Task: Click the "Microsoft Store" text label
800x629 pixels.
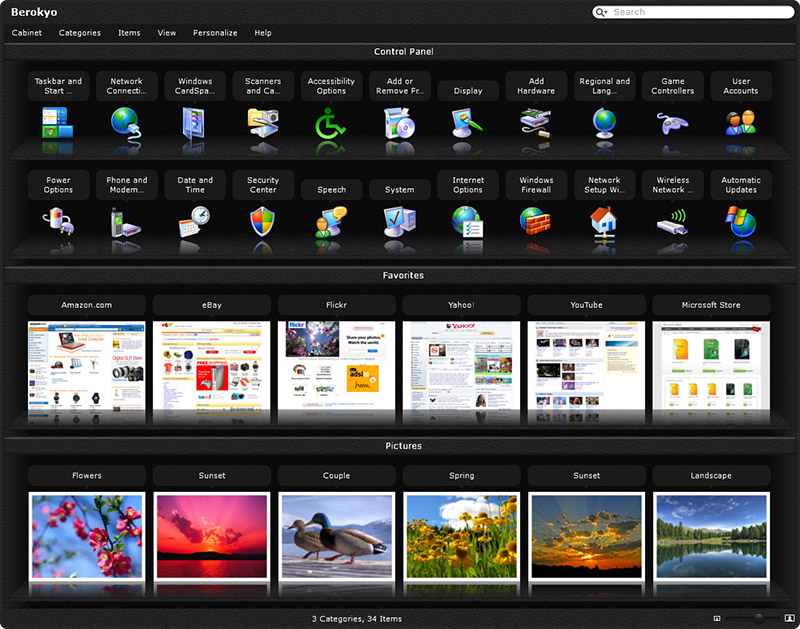Action: coord(711,305)
